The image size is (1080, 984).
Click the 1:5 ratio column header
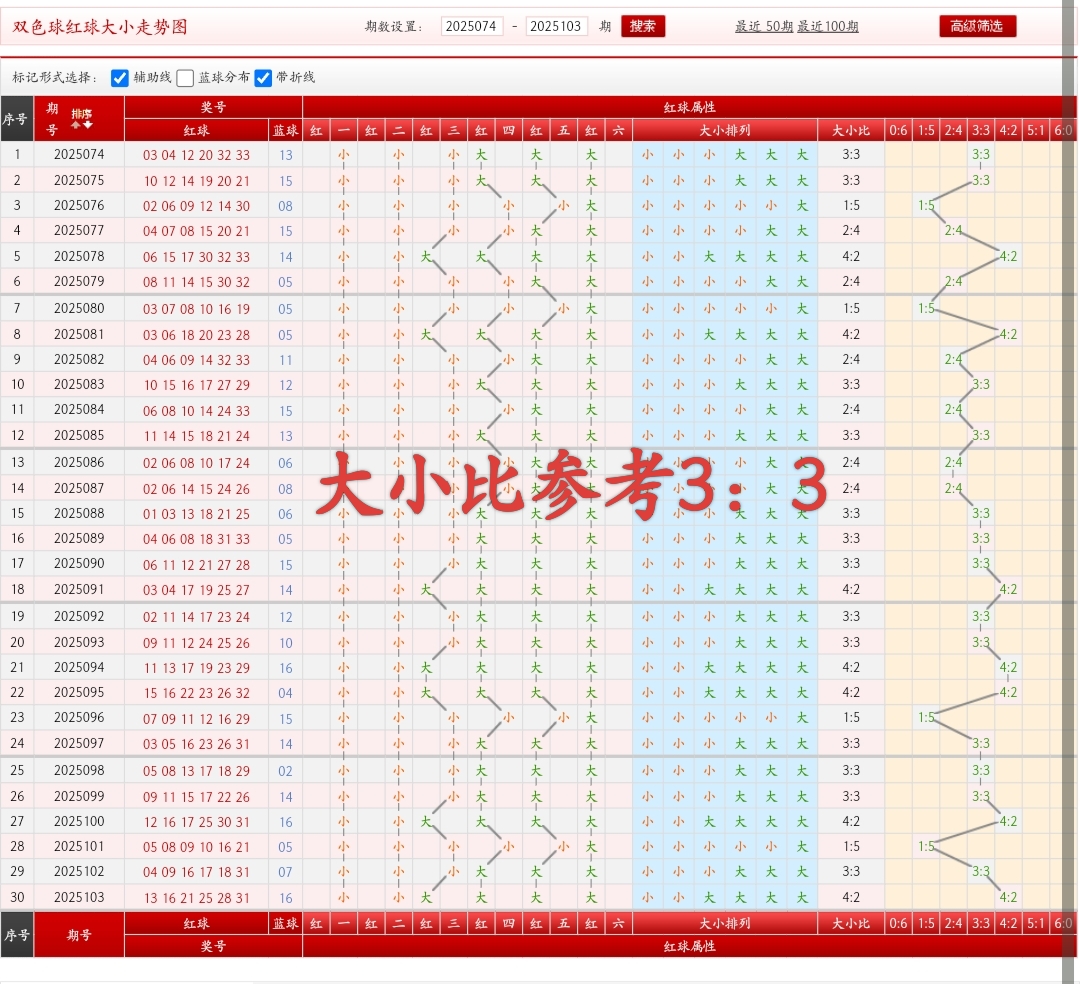pyautogui.click(x=925, y=130)
